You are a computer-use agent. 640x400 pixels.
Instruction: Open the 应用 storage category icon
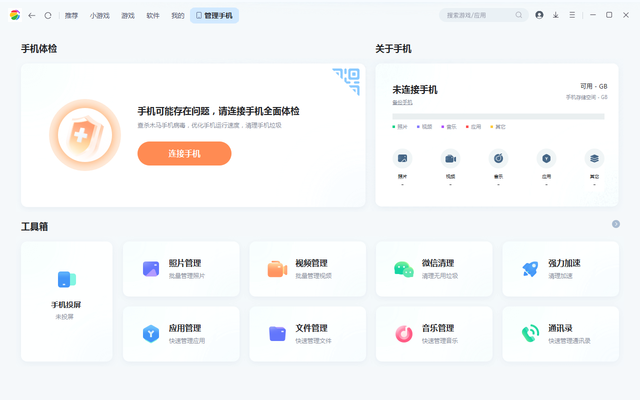coord(547,159)
